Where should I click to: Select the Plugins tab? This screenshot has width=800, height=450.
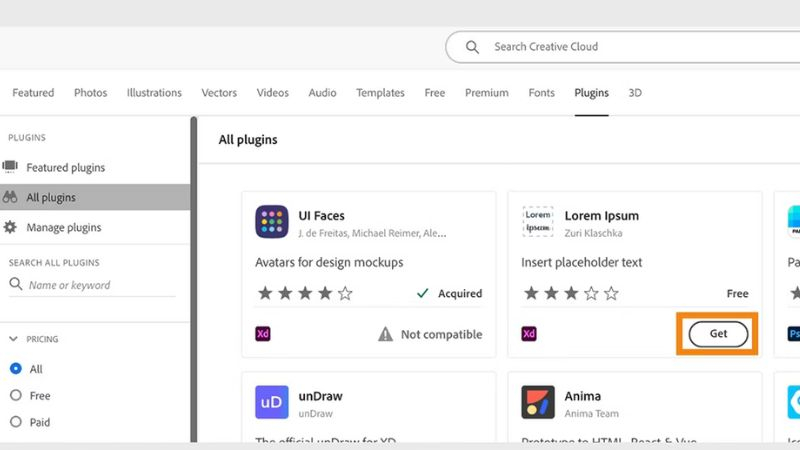[x=591, y=93]
